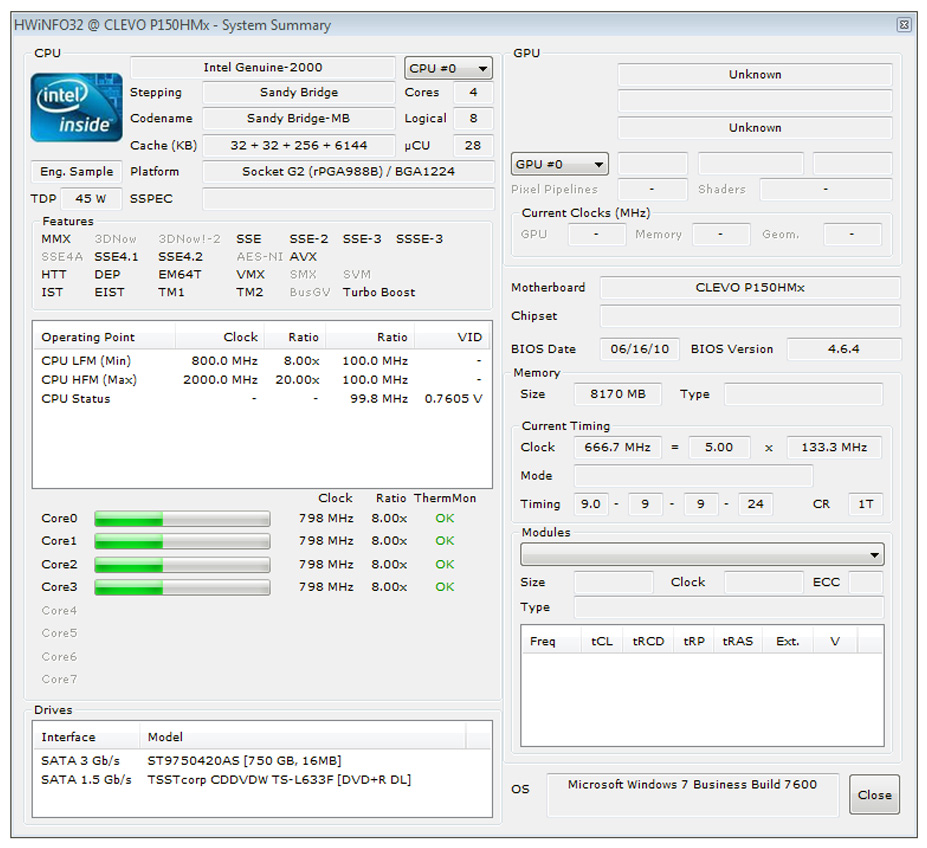
Task: Click the BIOS Version 4.6.4 field
Action: click(x=843, y=349)
